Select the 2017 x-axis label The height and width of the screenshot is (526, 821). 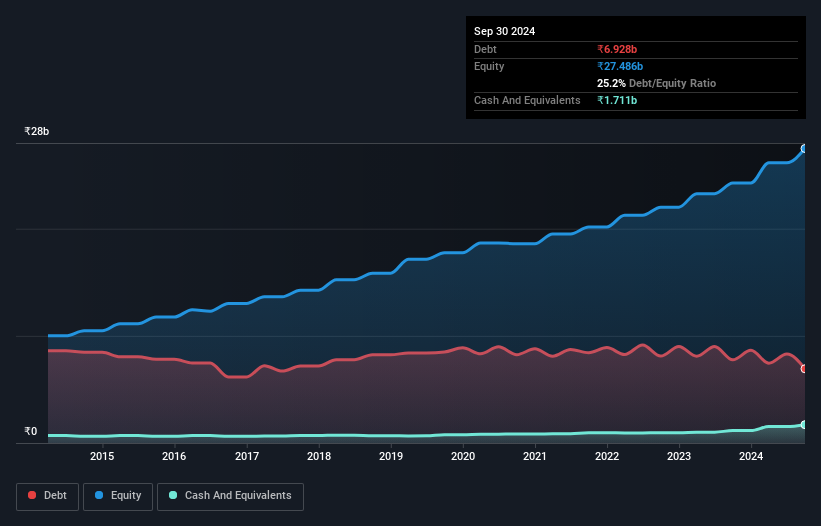click(x=247, y=456)
